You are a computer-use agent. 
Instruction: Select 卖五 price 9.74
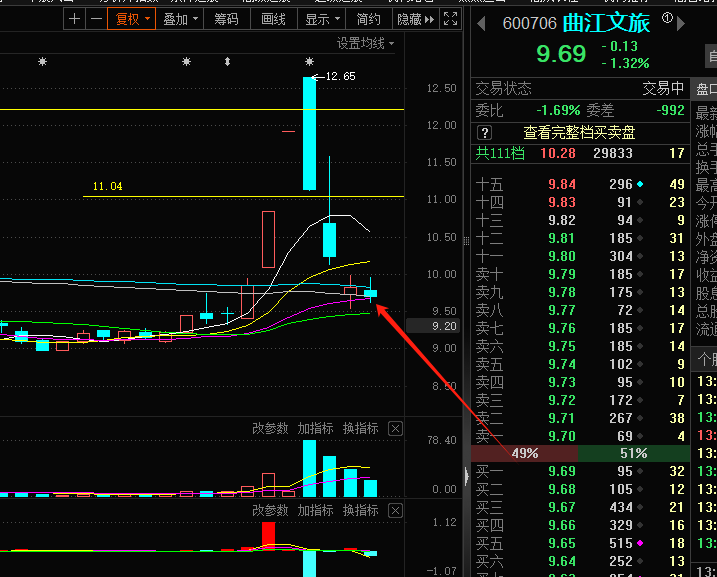[x=562, y=364]
